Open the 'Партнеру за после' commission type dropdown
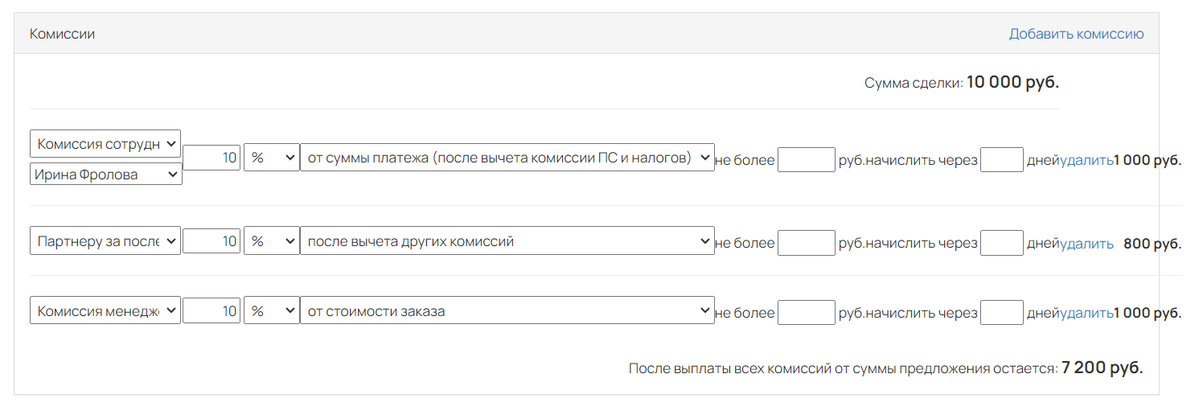Screen dimensions: 1199x415 click(x=106, y=241)
